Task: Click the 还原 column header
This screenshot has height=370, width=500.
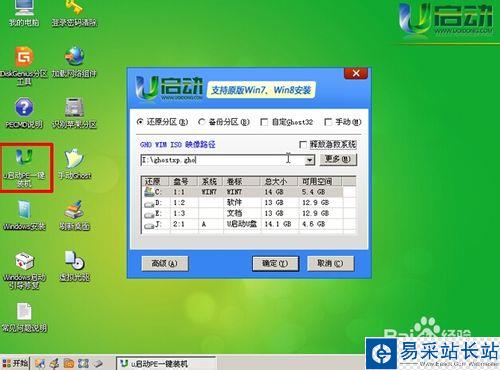Action: [155, 182]
